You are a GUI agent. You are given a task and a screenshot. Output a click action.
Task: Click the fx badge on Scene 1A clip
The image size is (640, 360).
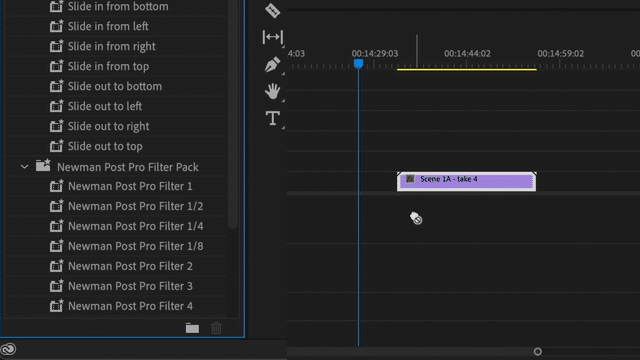tap(410, 179)
